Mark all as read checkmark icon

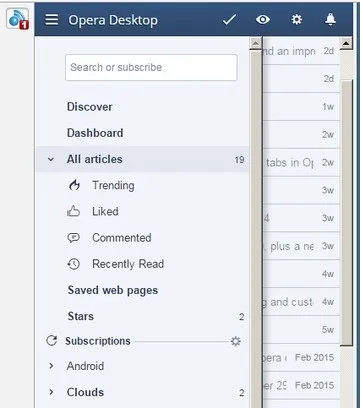[x=229, y=20]
